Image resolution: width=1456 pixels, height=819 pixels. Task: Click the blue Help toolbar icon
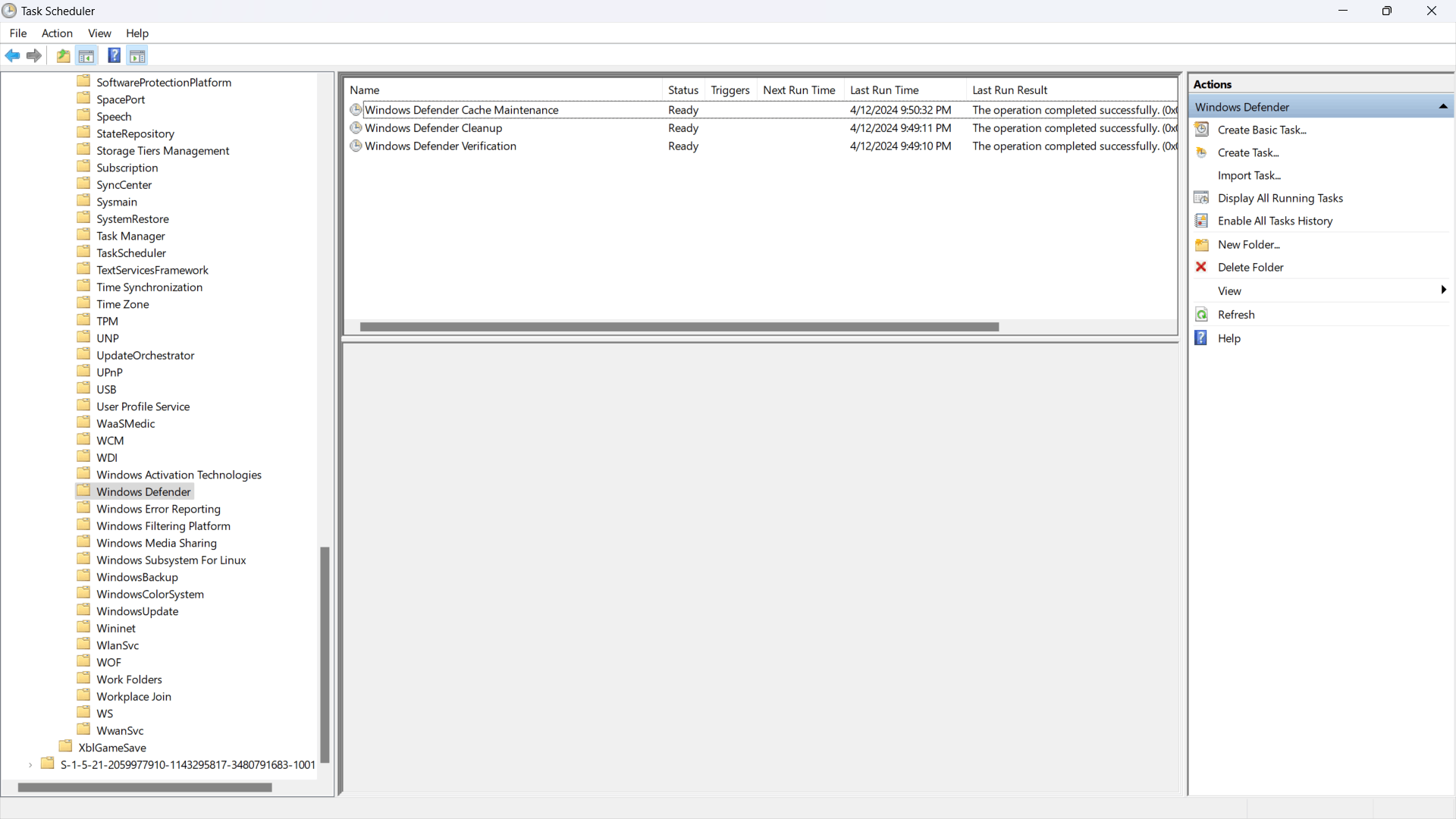coord(114,55)
